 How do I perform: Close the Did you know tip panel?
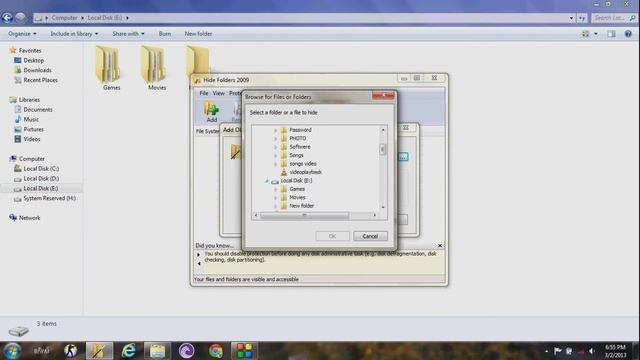point(440,245)
